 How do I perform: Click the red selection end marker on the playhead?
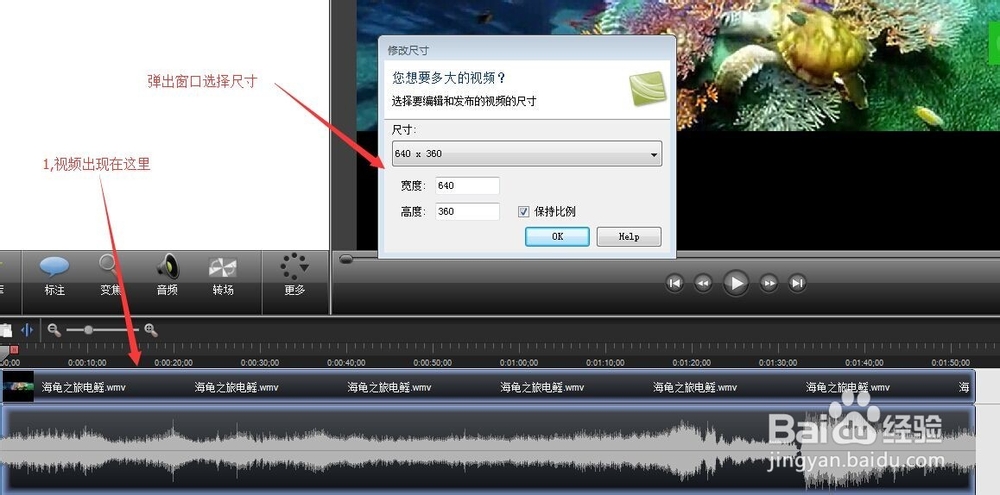coord(14,350)
